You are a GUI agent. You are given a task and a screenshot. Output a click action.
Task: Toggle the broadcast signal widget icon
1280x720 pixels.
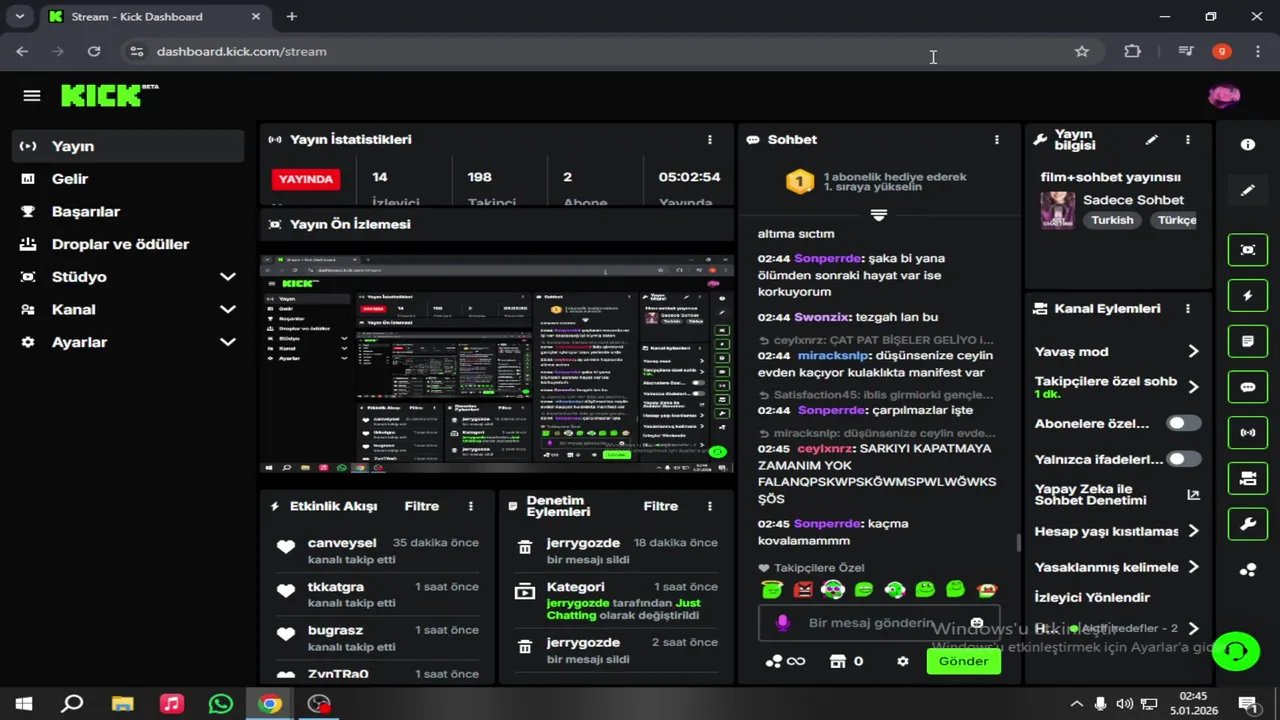pyautogui.click(x=1248, y=433)
